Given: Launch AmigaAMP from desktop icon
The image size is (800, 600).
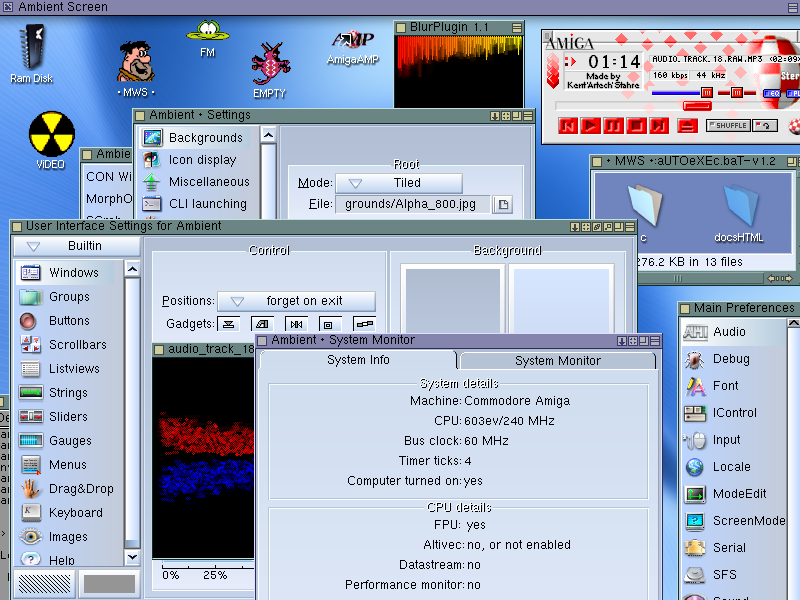Looking at the screenshot, I should pos(353,48).
